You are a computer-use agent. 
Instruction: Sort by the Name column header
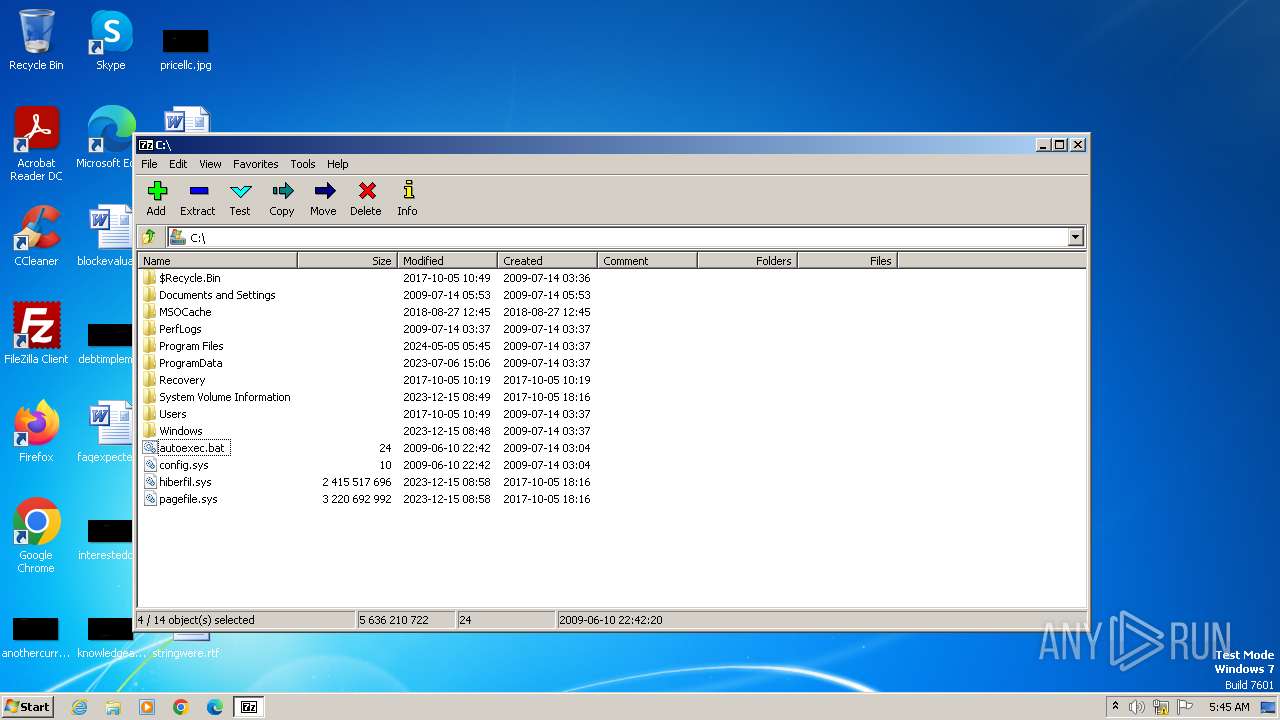click(217, 261)
